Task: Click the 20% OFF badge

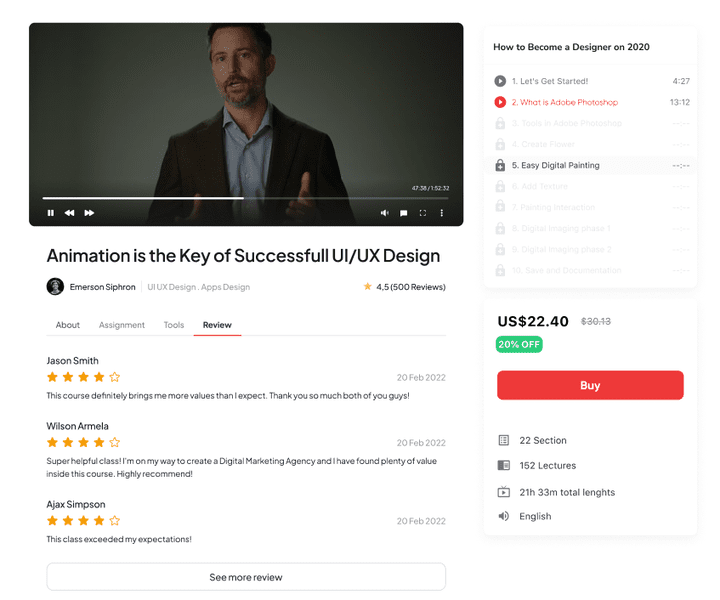Action: point(519,344)
